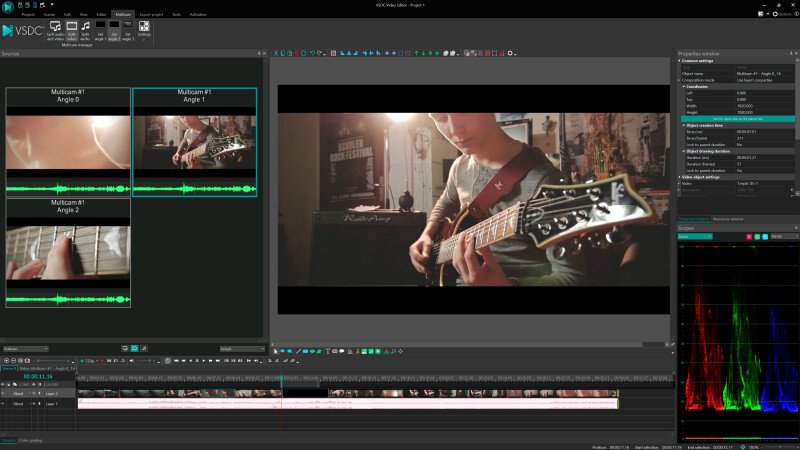Toggle the active middle view button in Sources footer
The height and width of the screenshot is (450, 800).
click(135, 348)
